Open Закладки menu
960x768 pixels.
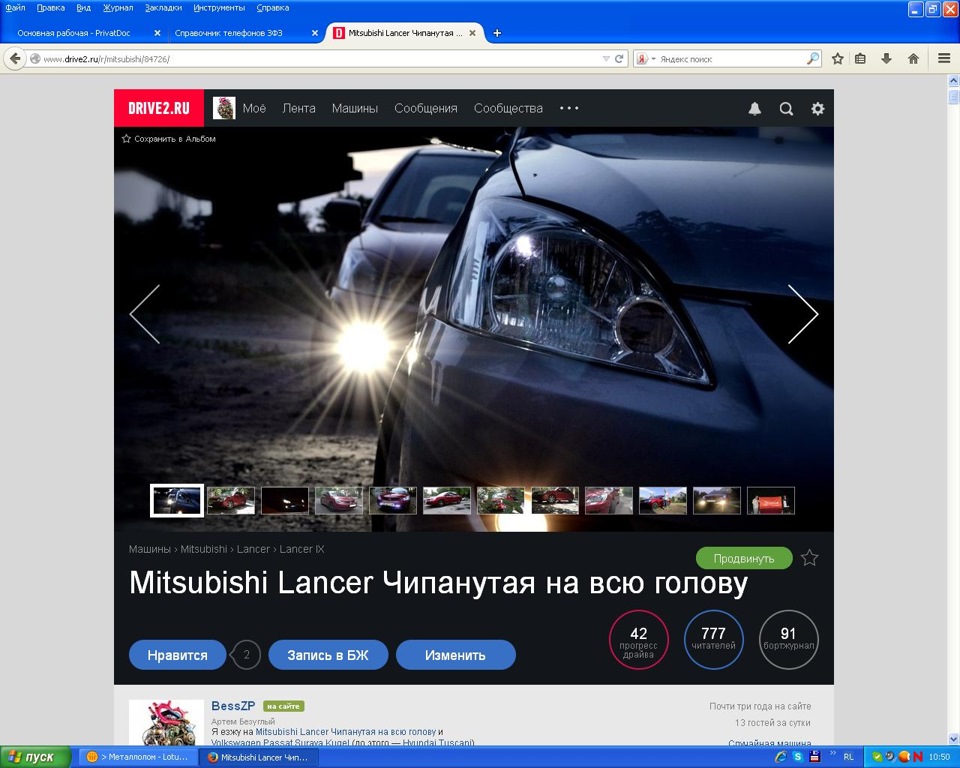click(x=163, y=8)
